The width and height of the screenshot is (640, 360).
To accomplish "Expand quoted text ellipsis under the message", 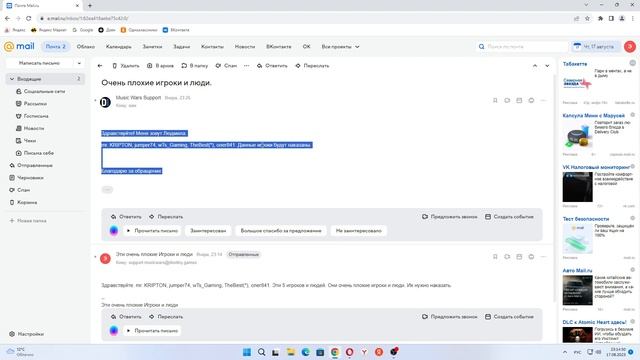I will coord(107,189).
